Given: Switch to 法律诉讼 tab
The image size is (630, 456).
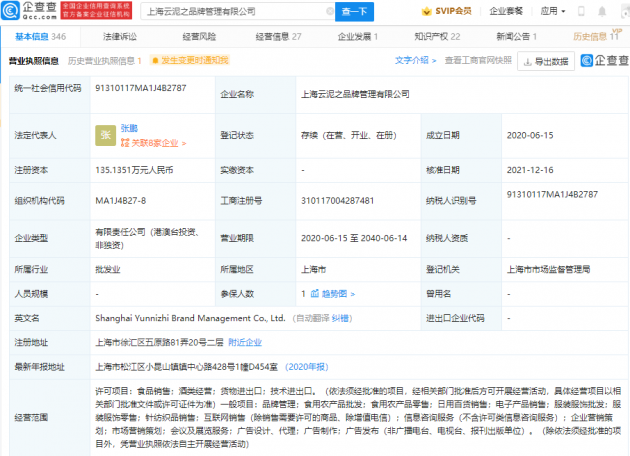Looking at the screenshot, I should point(120,37).
